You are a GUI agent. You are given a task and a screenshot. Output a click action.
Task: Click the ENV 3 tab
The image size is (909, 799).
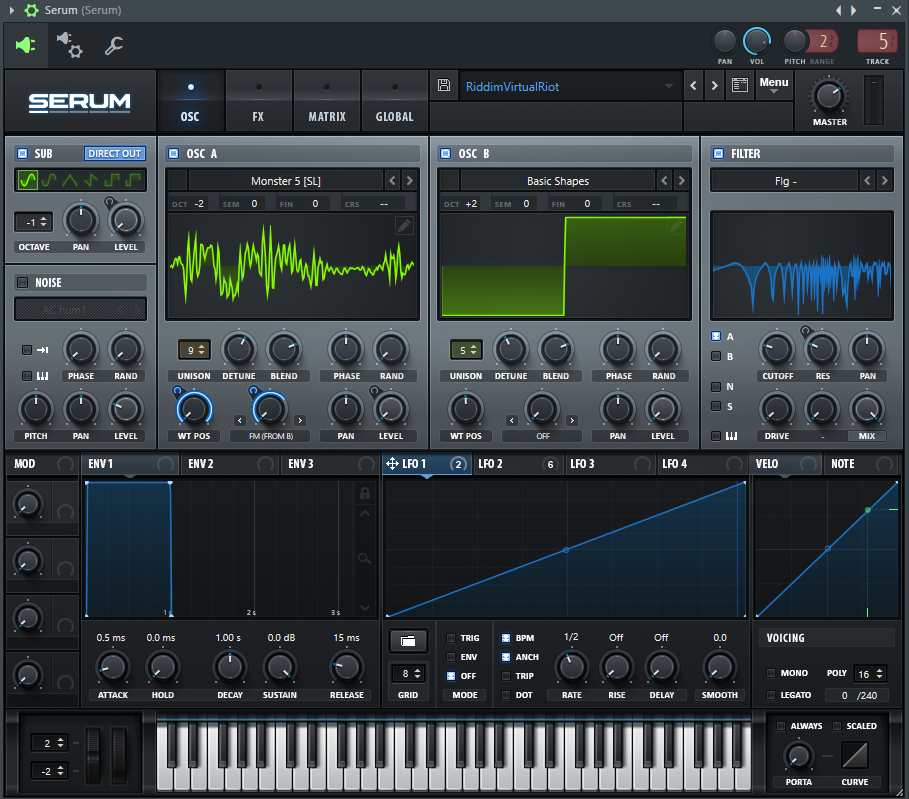(x=330, y=464)
